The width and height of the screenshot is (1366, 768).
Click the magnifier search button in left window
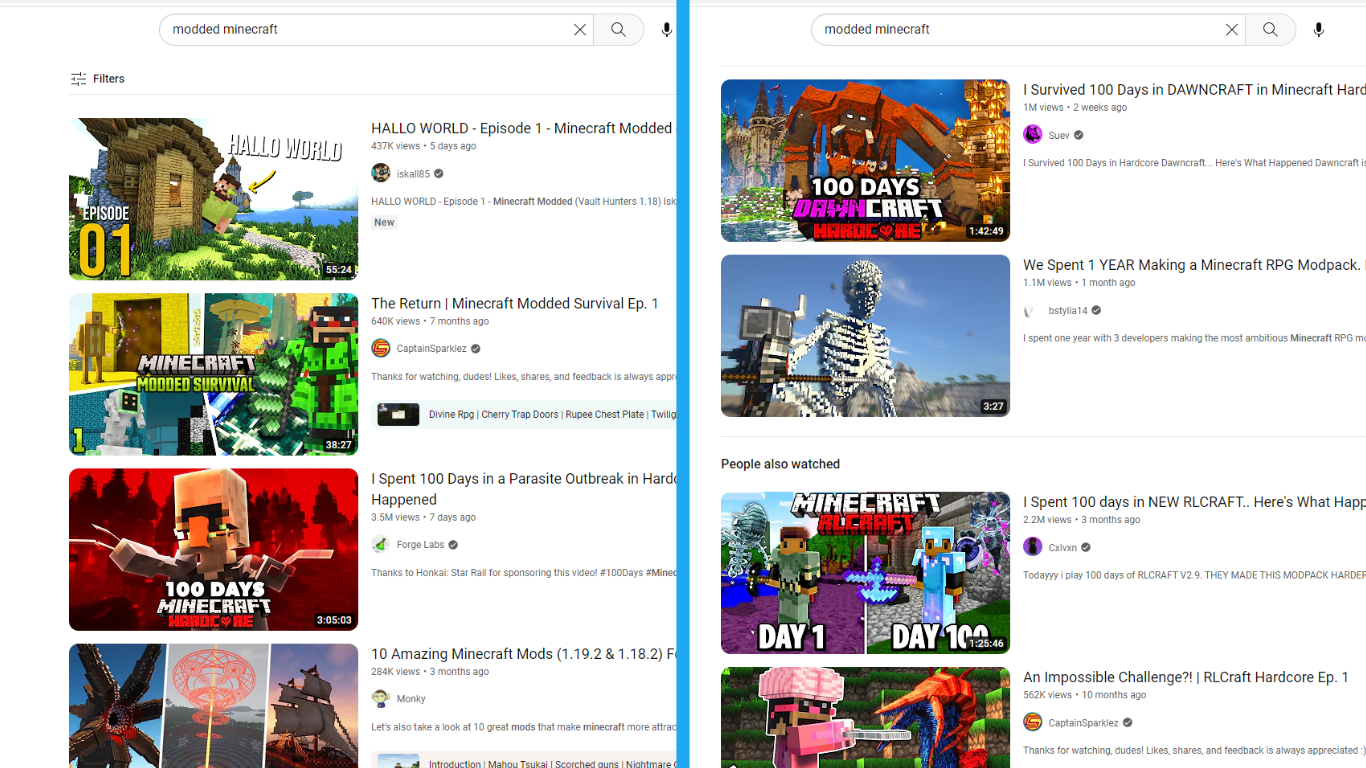[619, 30]
